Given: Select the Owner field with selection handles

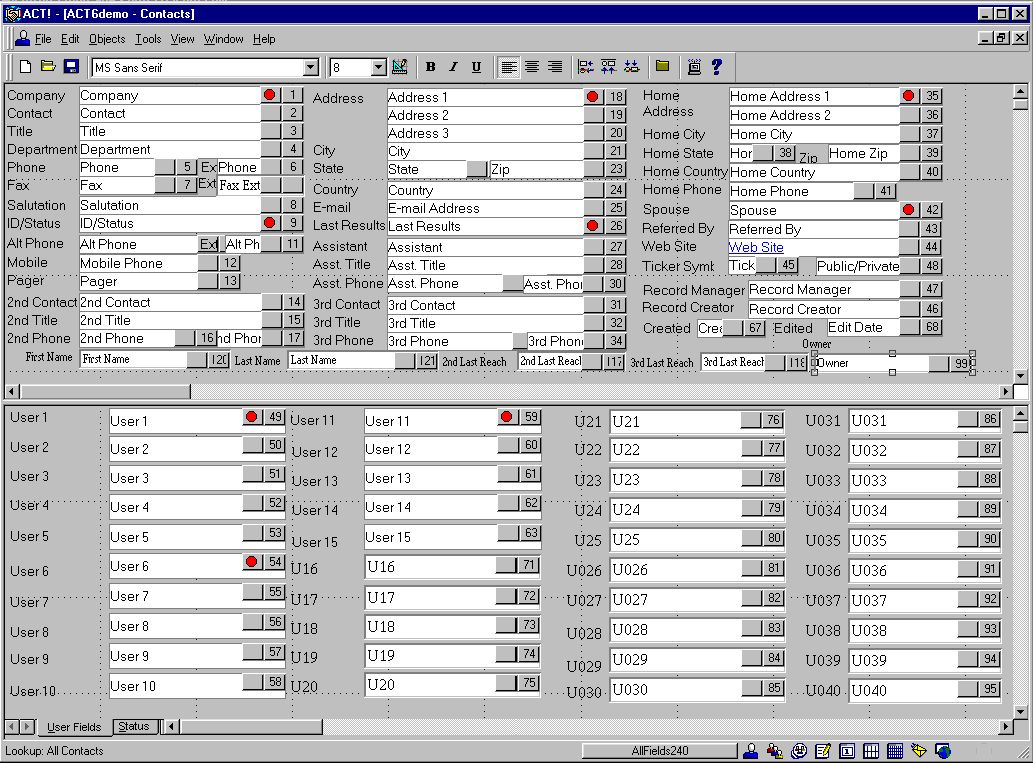Looking at the screenshot, I should point(893,363).
